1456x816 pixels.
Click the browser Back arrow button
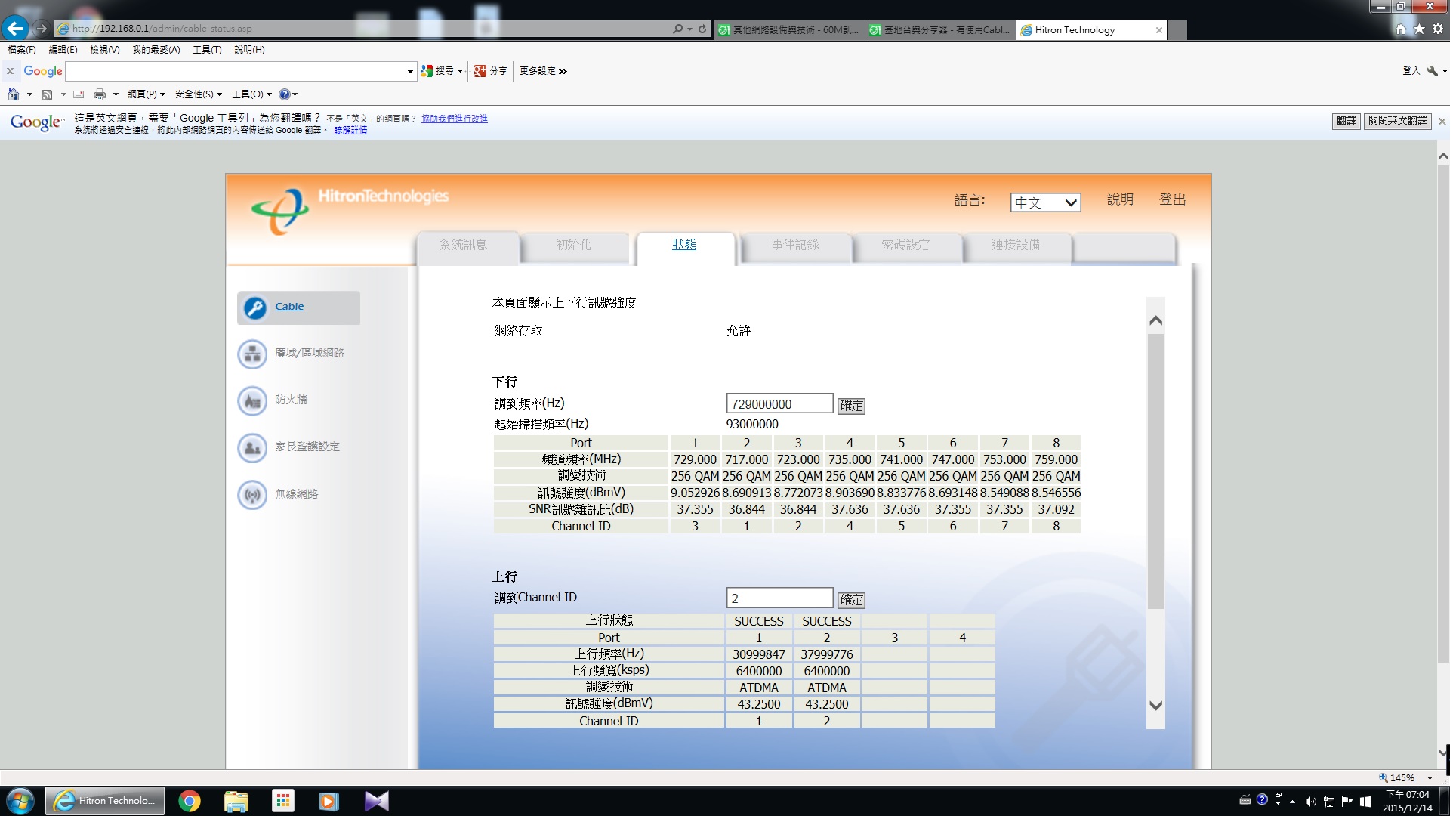click(x=15, y=29)
